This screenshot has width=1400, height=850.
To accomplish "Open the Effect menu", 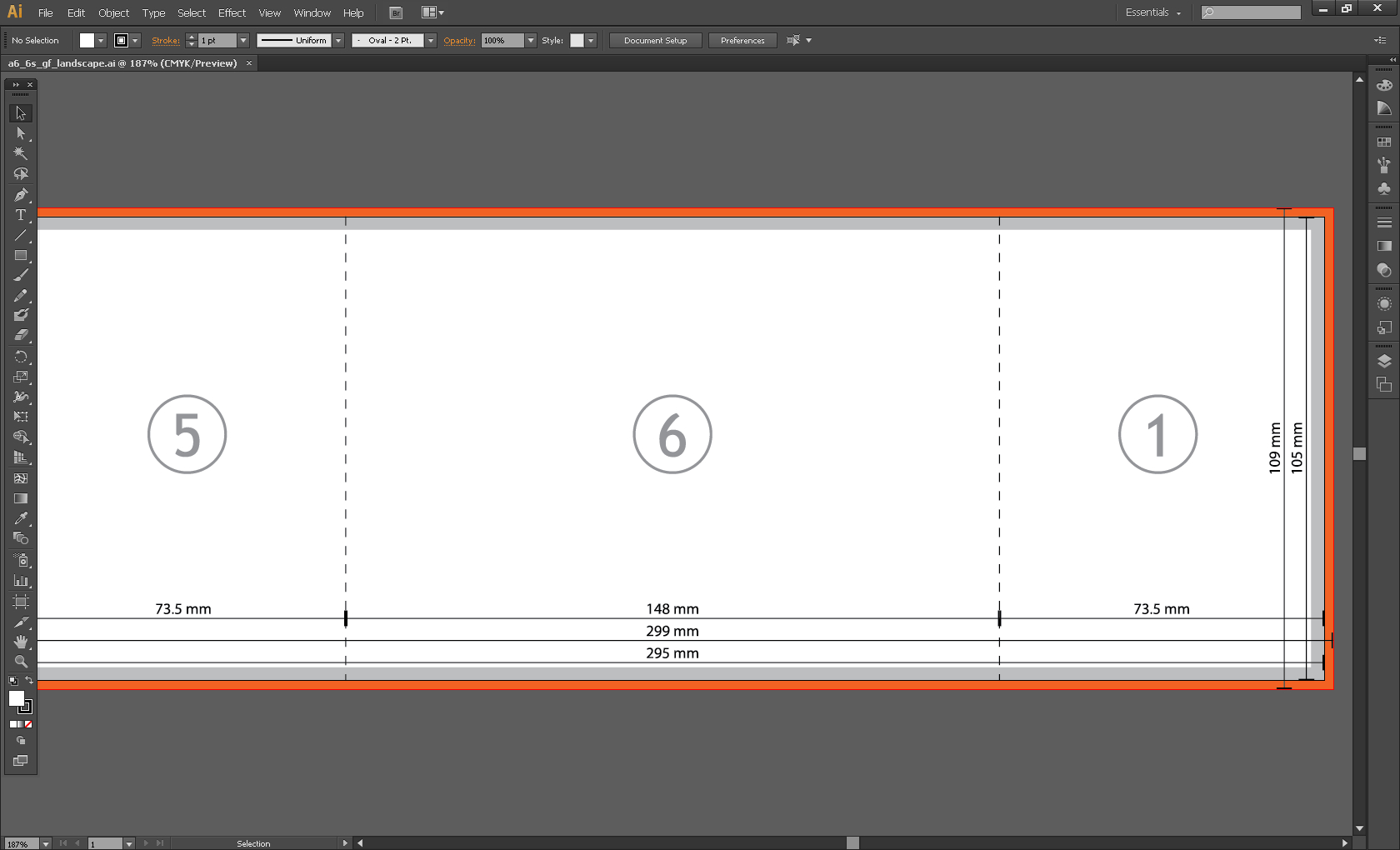I will click(x=232, y=12).
